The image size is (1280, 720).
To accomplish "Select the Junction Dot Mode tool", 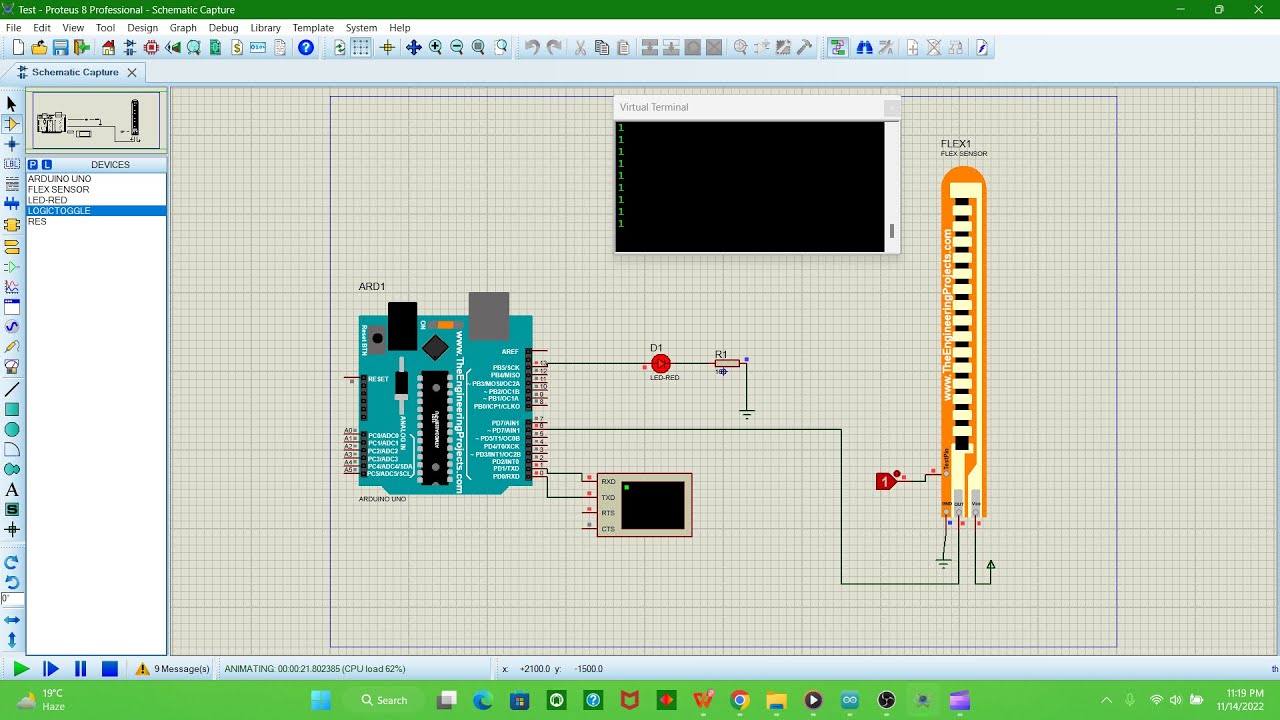I will coord(12,144).
